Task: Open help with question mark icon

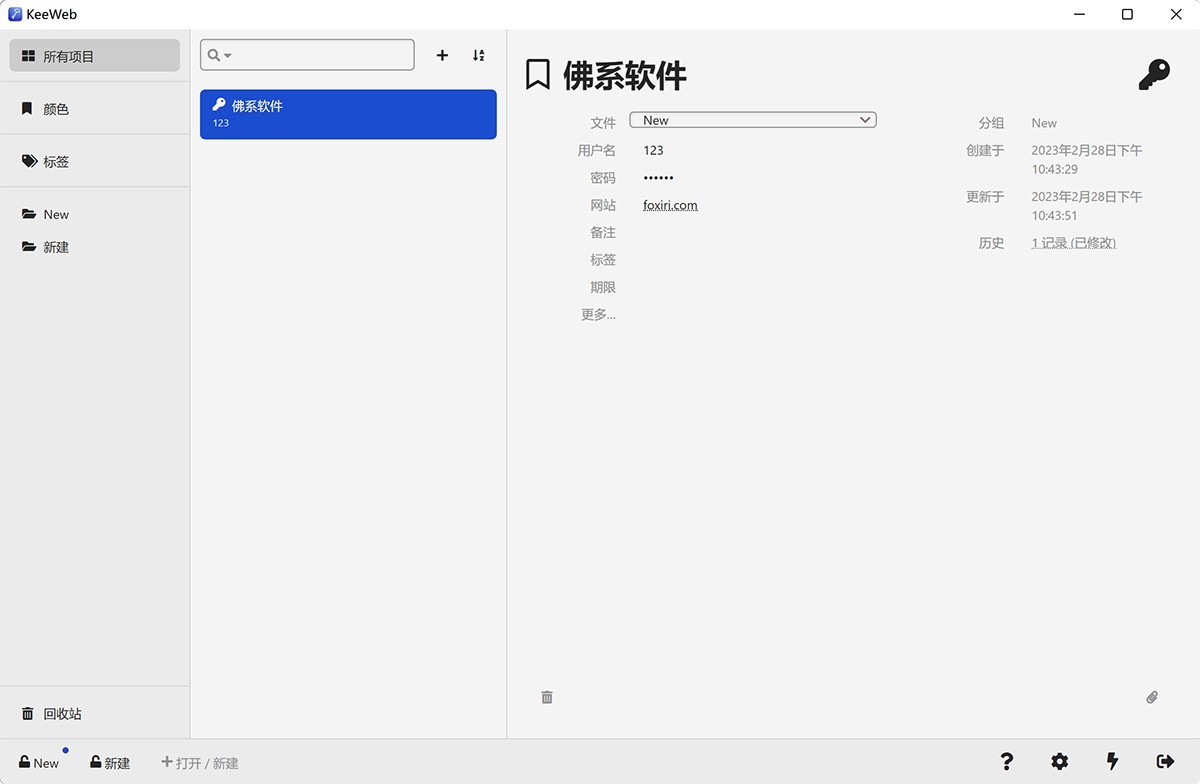Action: pos(1007,762)
